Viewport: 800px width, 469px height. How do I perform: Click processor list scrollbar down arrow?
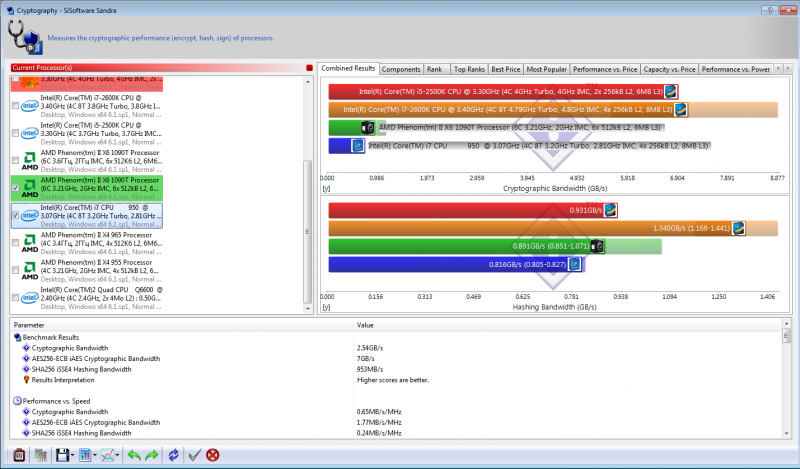(308, 308)
